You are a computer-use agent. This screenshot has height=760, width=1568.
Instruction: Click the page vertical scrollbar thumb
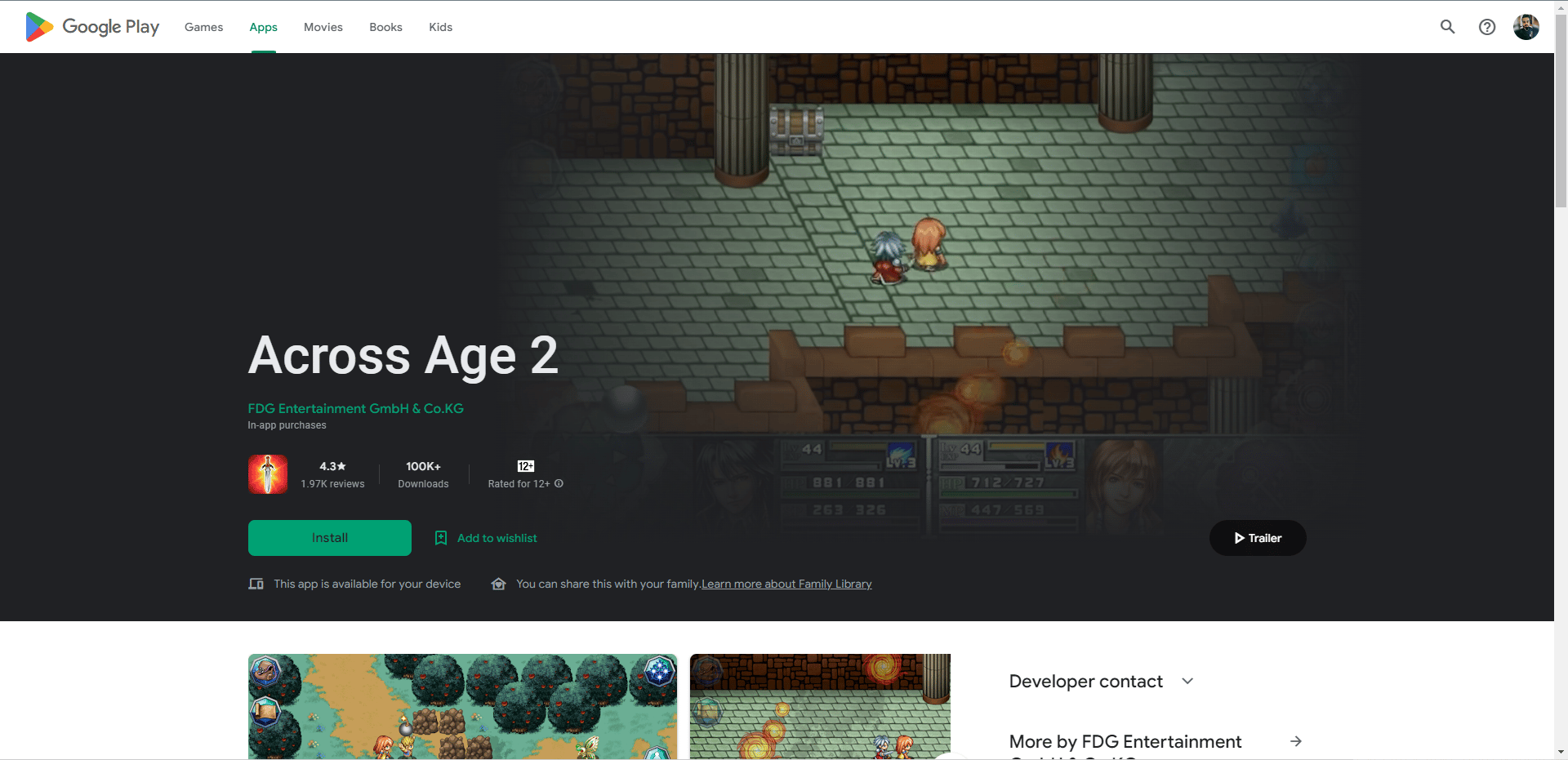1561,110
